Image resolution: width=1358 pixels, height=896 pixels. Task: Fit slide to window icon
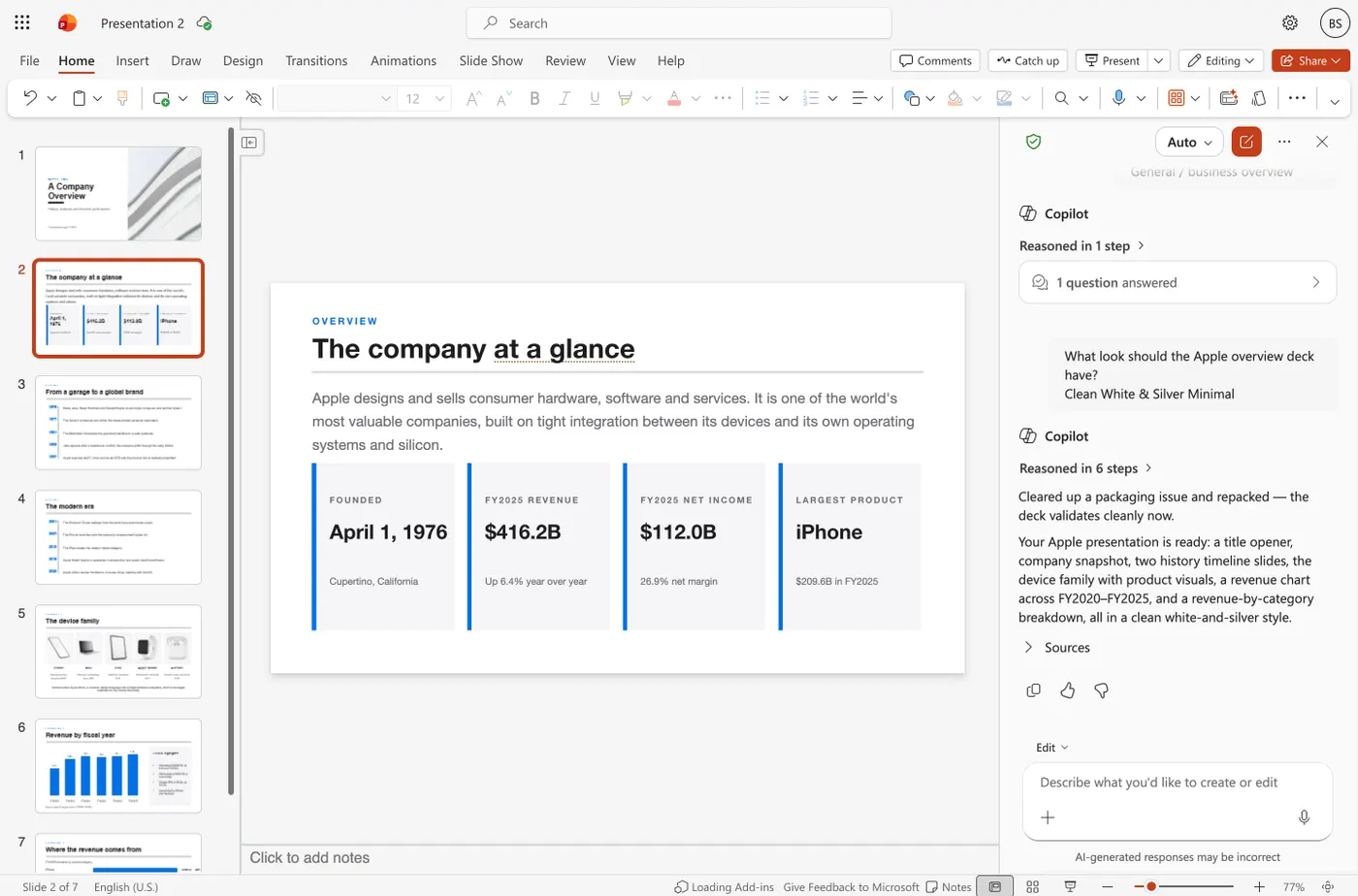(x=1327, y=886)
